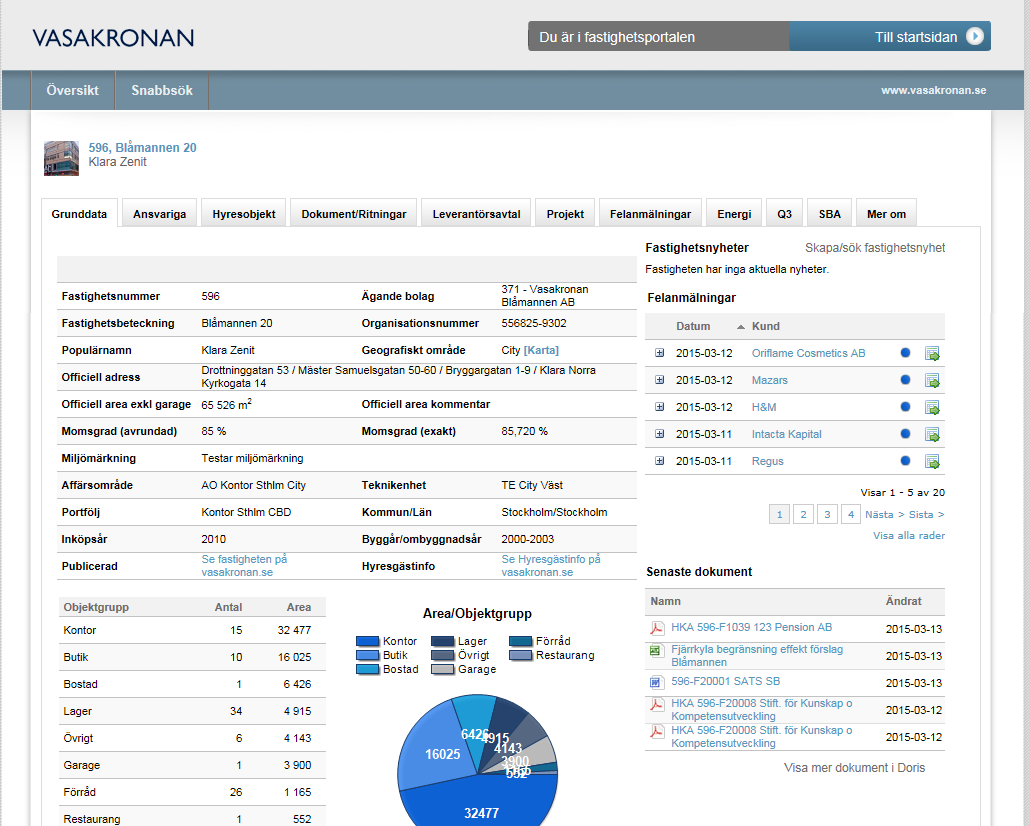Go to page 2 of fault reports

pyautogui.click(x=803, y=514)
